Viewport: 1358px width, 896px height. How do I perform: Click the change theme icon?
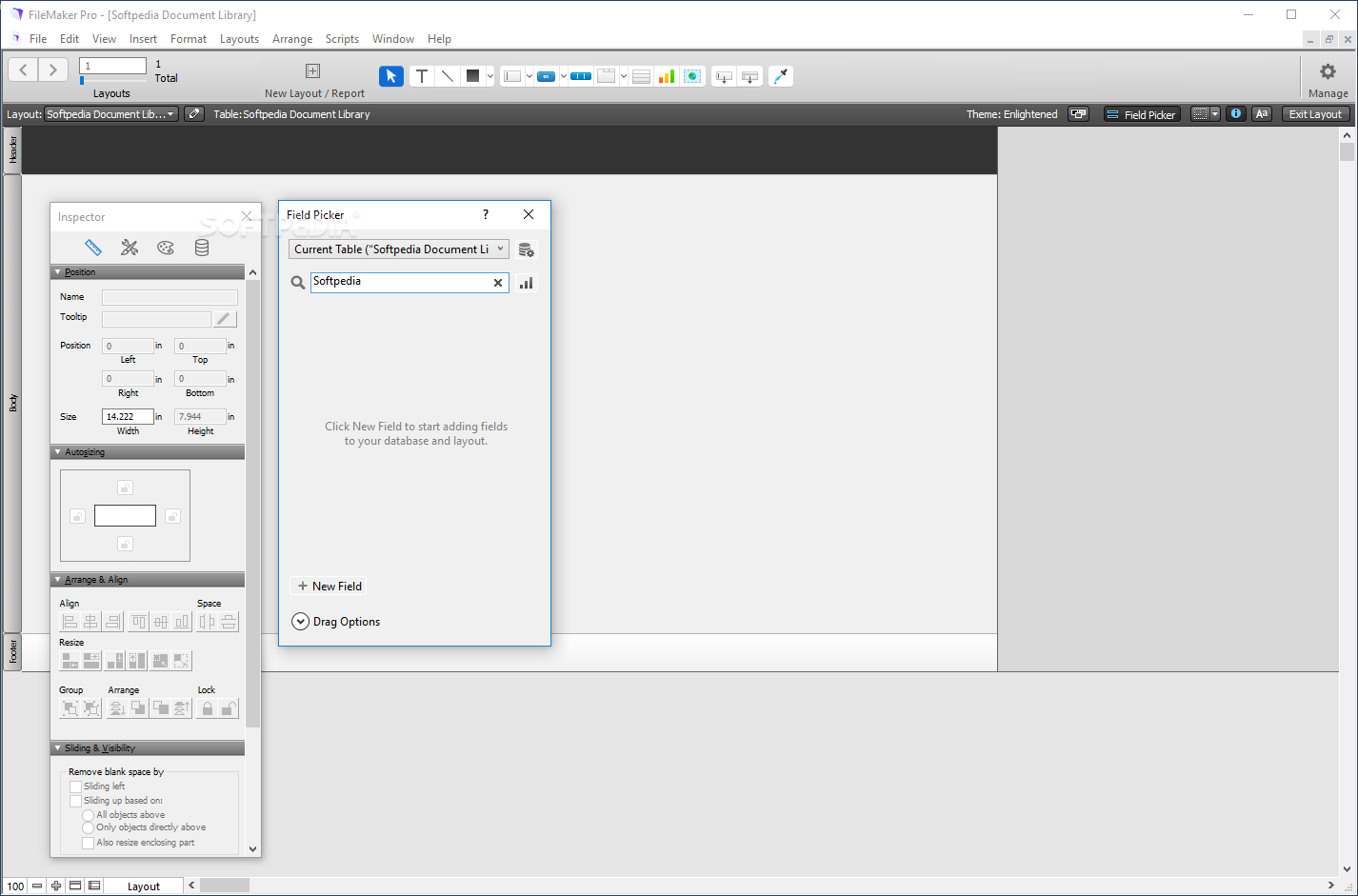(x=1078, y=114)
